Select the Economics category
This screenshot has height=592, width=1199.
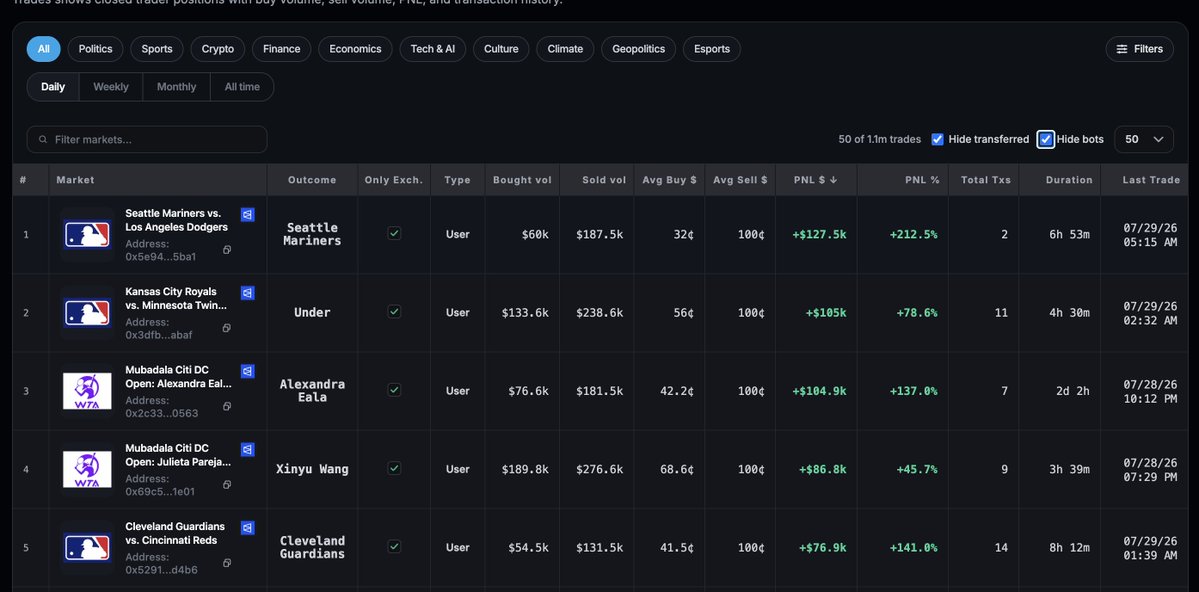point(356,49)
